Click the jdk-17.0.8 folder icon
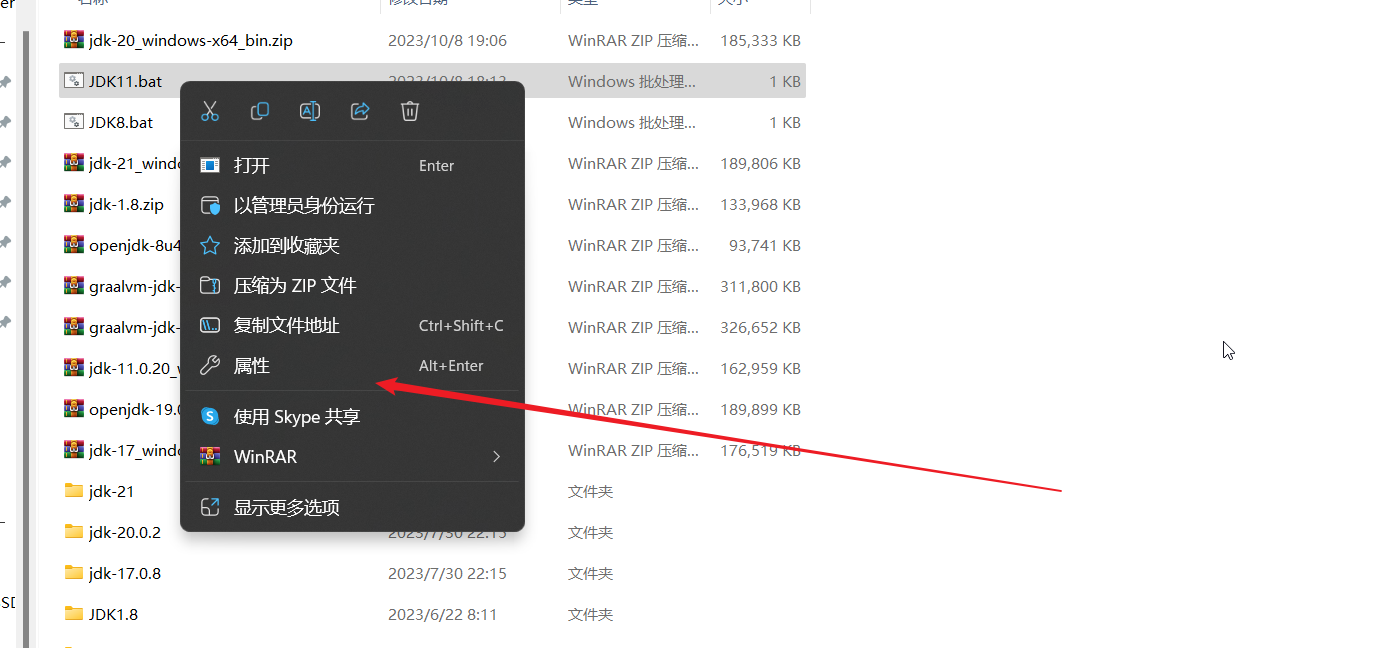Viewport: 1377px width, 648px height. (74, 572)
